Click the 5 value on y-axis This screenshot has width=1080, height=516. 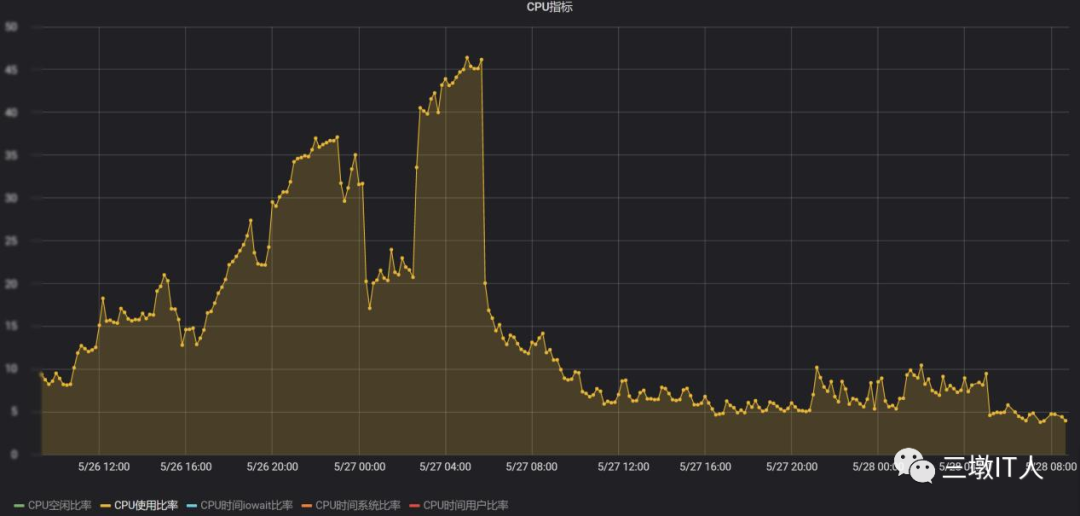[14, 411]
